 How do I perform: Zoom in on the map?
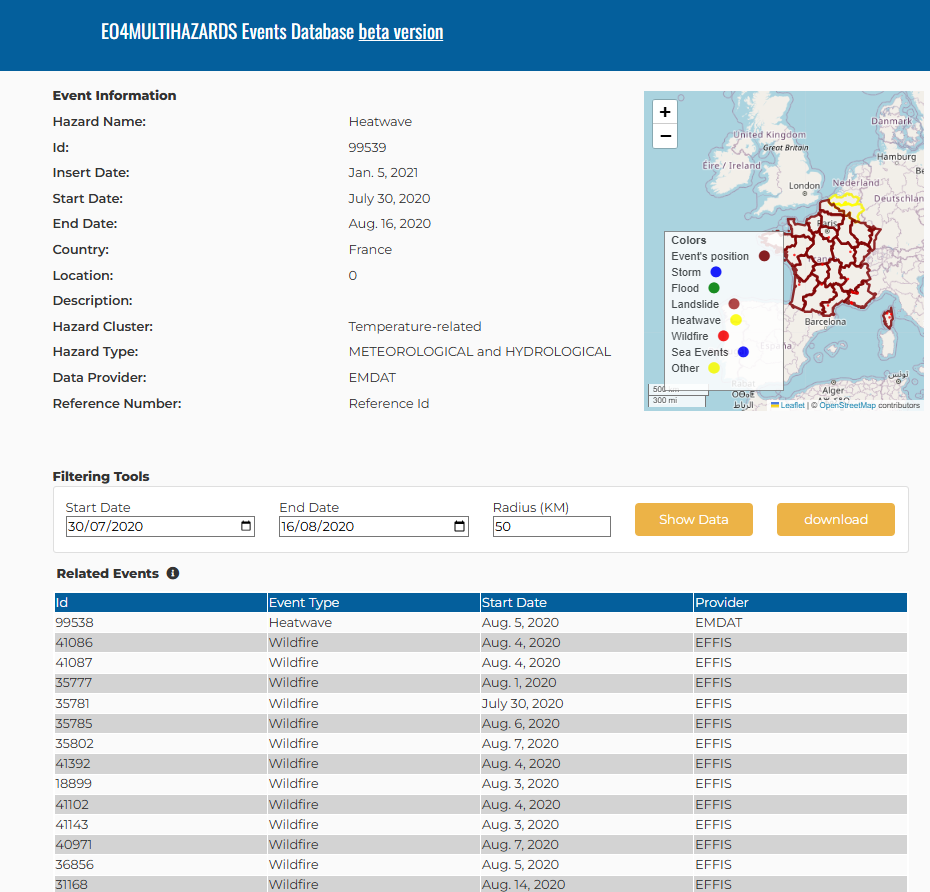click(x=665, y=112)
